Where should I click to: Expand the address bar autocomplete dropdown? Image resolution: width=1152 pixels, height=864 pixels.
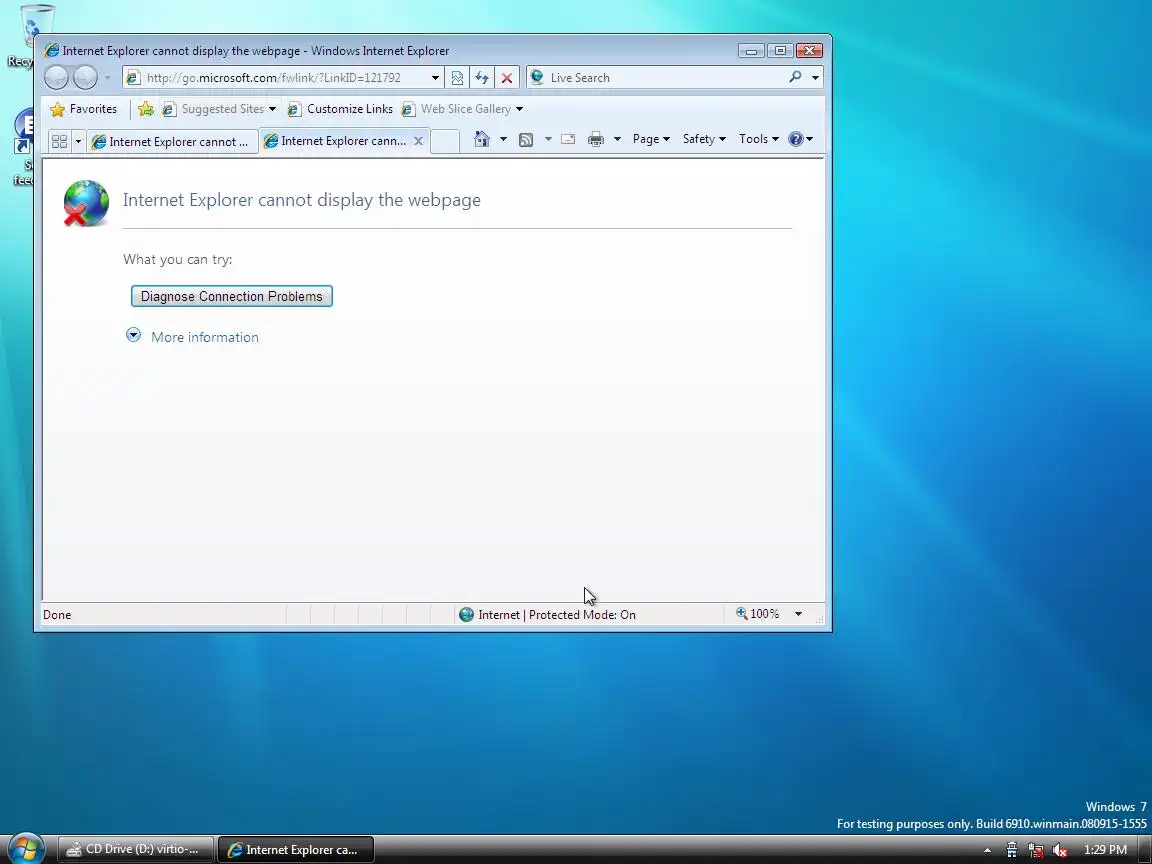(x=435, y=77)
